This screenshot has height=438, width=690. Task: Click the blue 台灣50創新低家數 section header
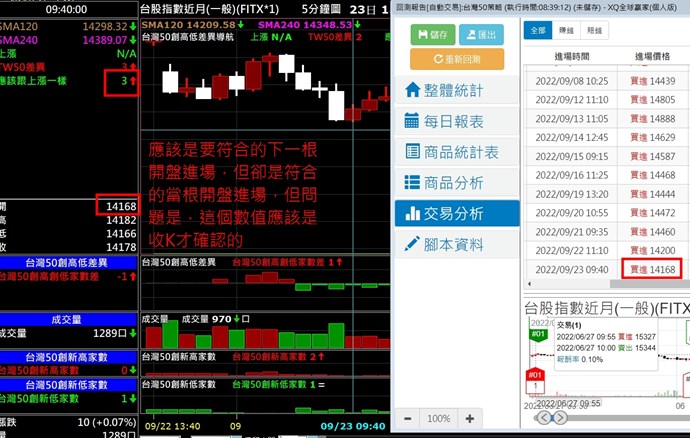(x=67, y=385)
